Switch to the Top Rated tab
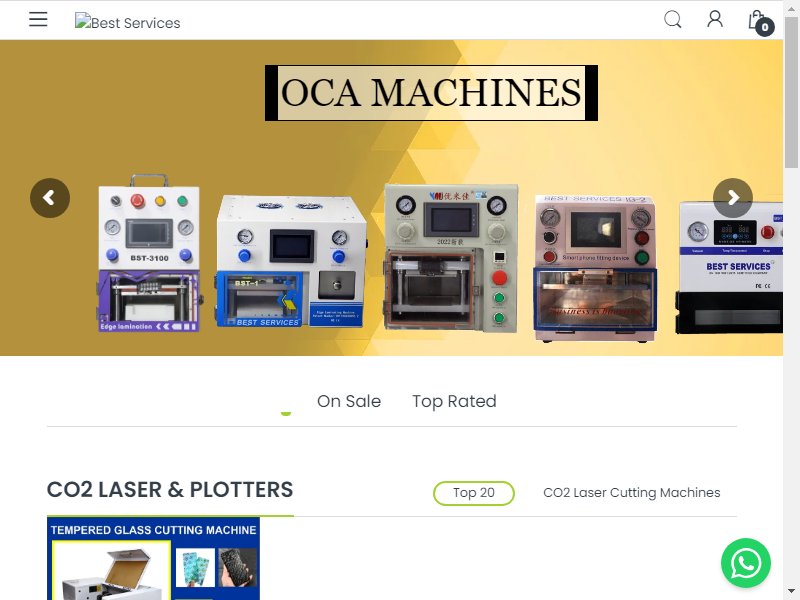 tap(454, 401)
